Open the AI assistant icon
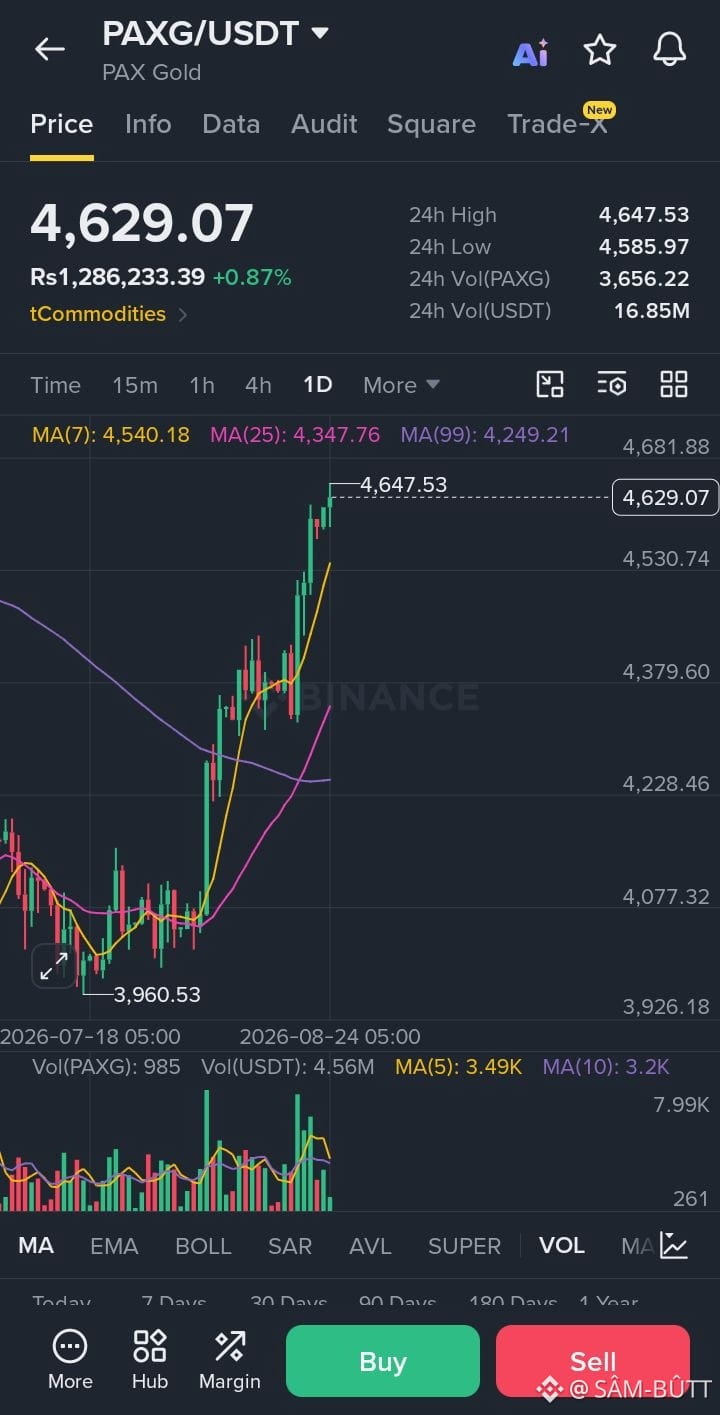Viewport: 720px width, 1415px height. [530, 52]
